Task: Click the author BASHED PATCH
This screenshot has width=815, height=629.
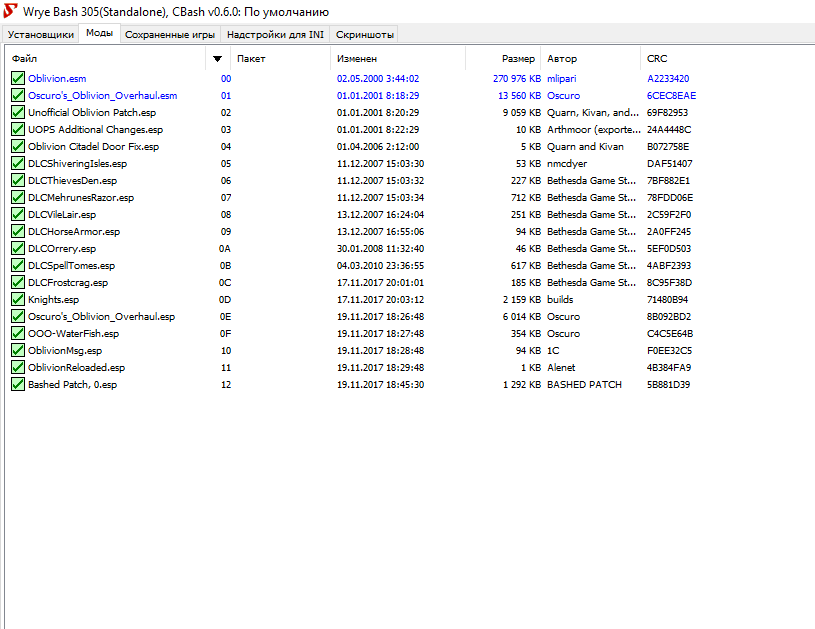Action: pyautogui.click(x=584, y=385)
